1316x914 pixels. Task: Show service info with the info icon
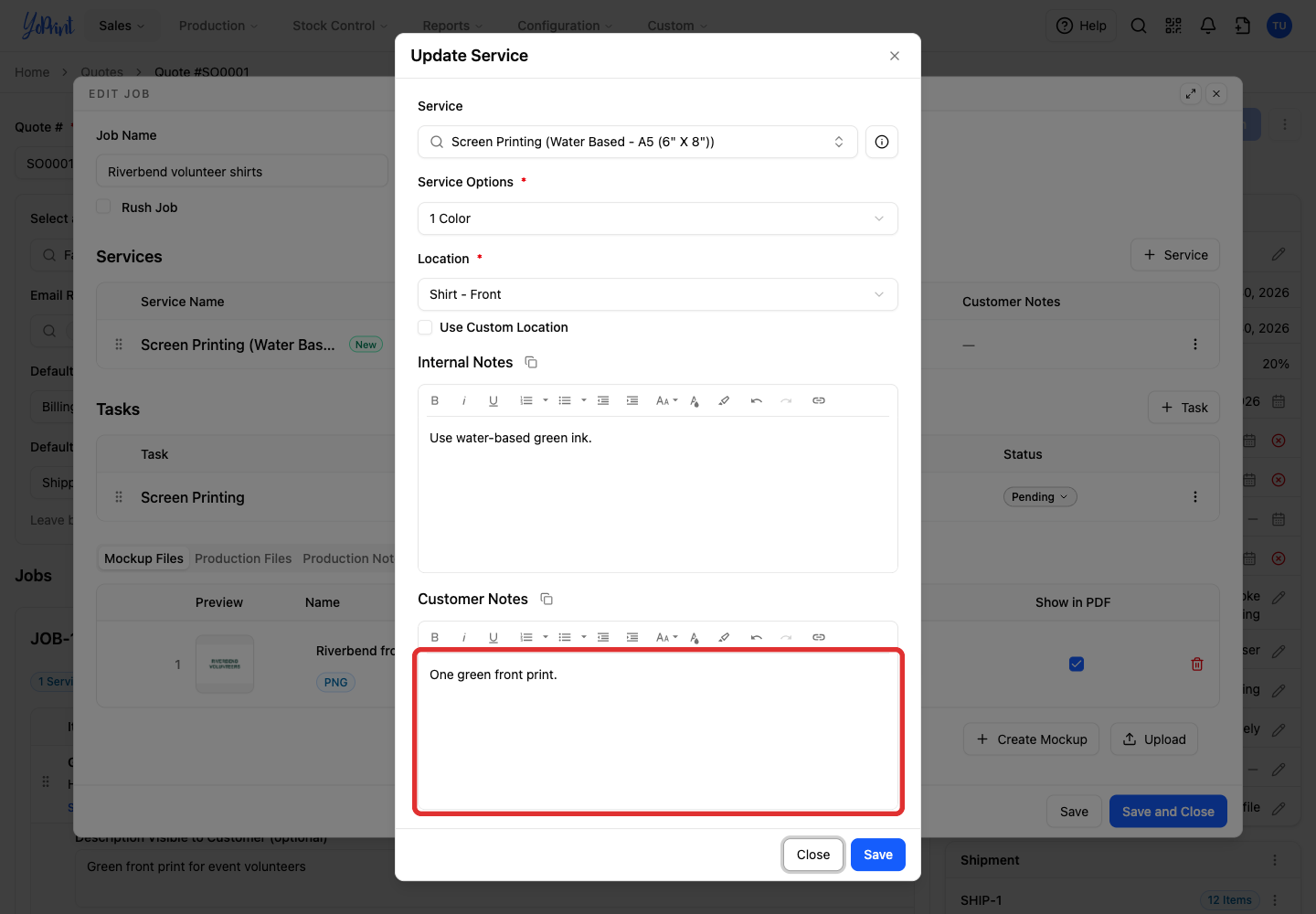(882, 142)
